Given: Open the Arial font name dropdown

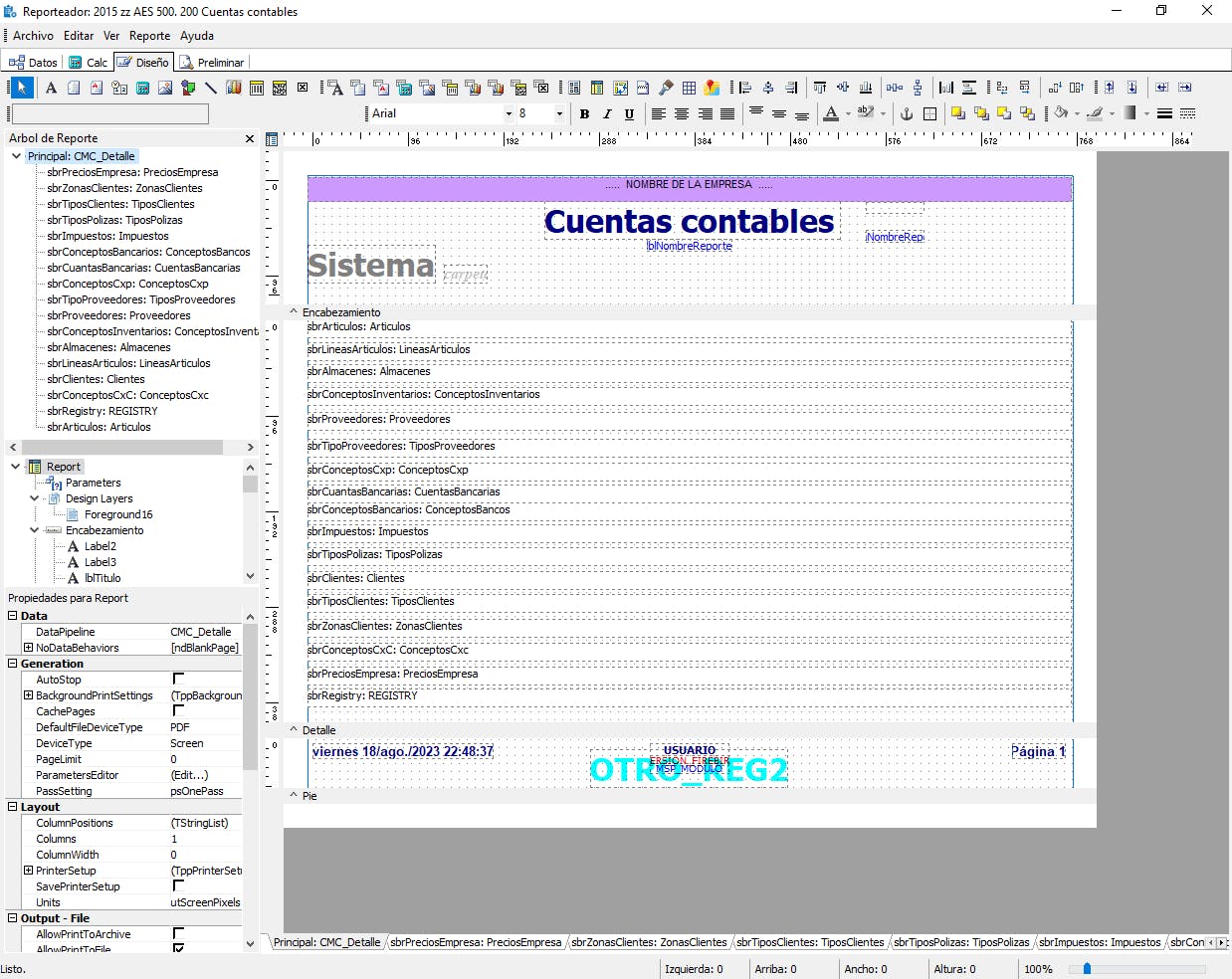Looking at the screenshot, I should (x=509, y=114).
